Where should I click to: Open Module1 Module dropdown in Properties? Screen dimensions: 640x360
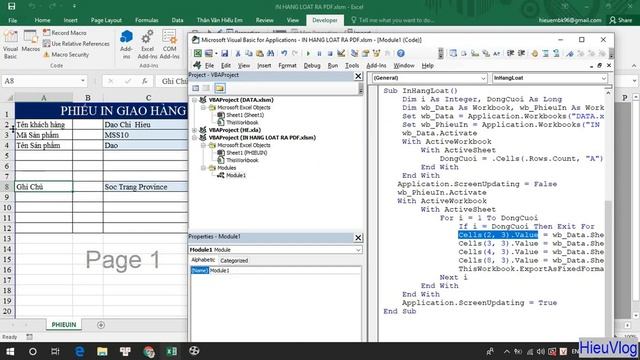click(x=358, y=250)
